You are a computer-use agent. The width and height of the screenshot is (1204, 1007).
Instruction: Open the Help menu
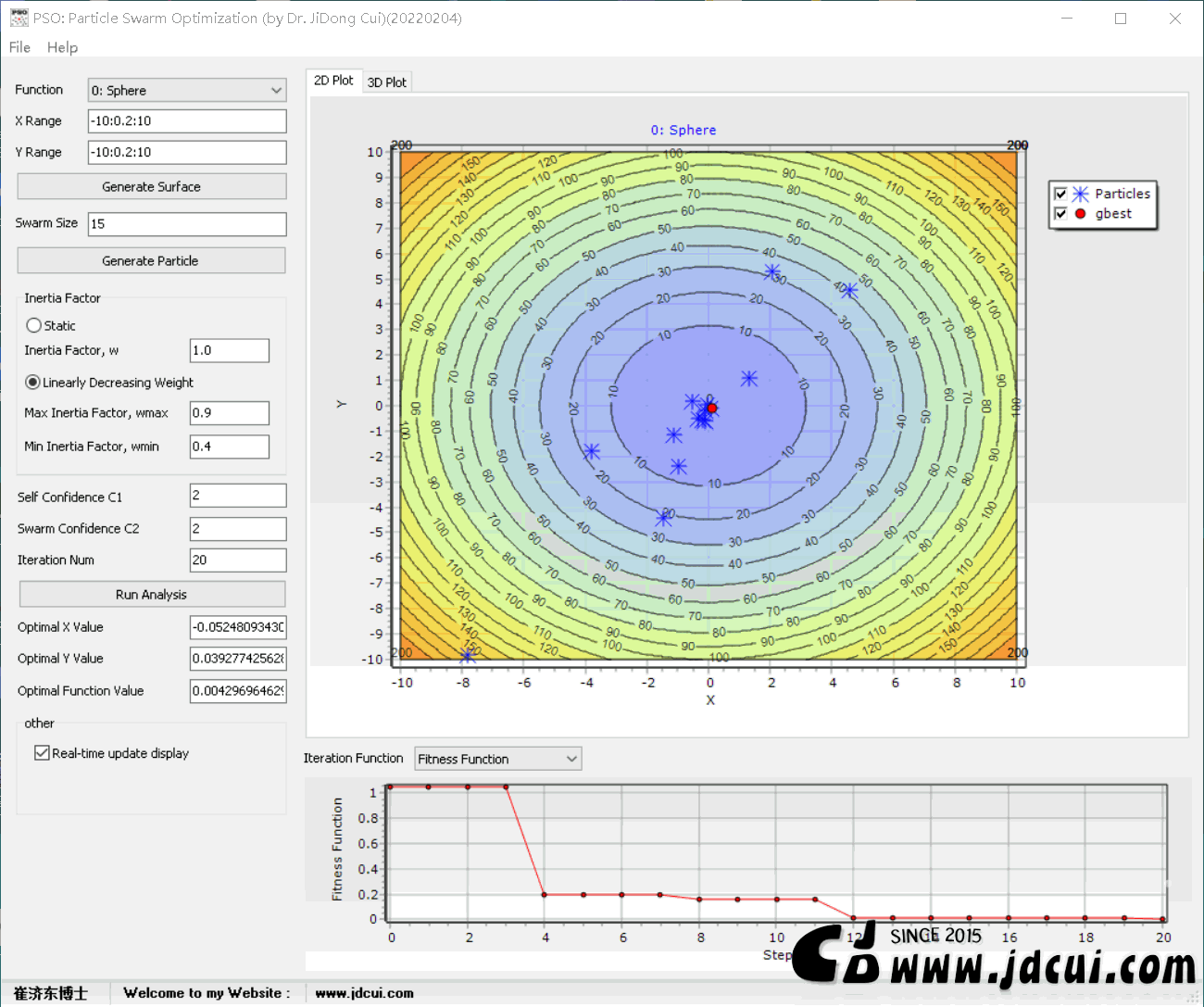pos(62,47)
